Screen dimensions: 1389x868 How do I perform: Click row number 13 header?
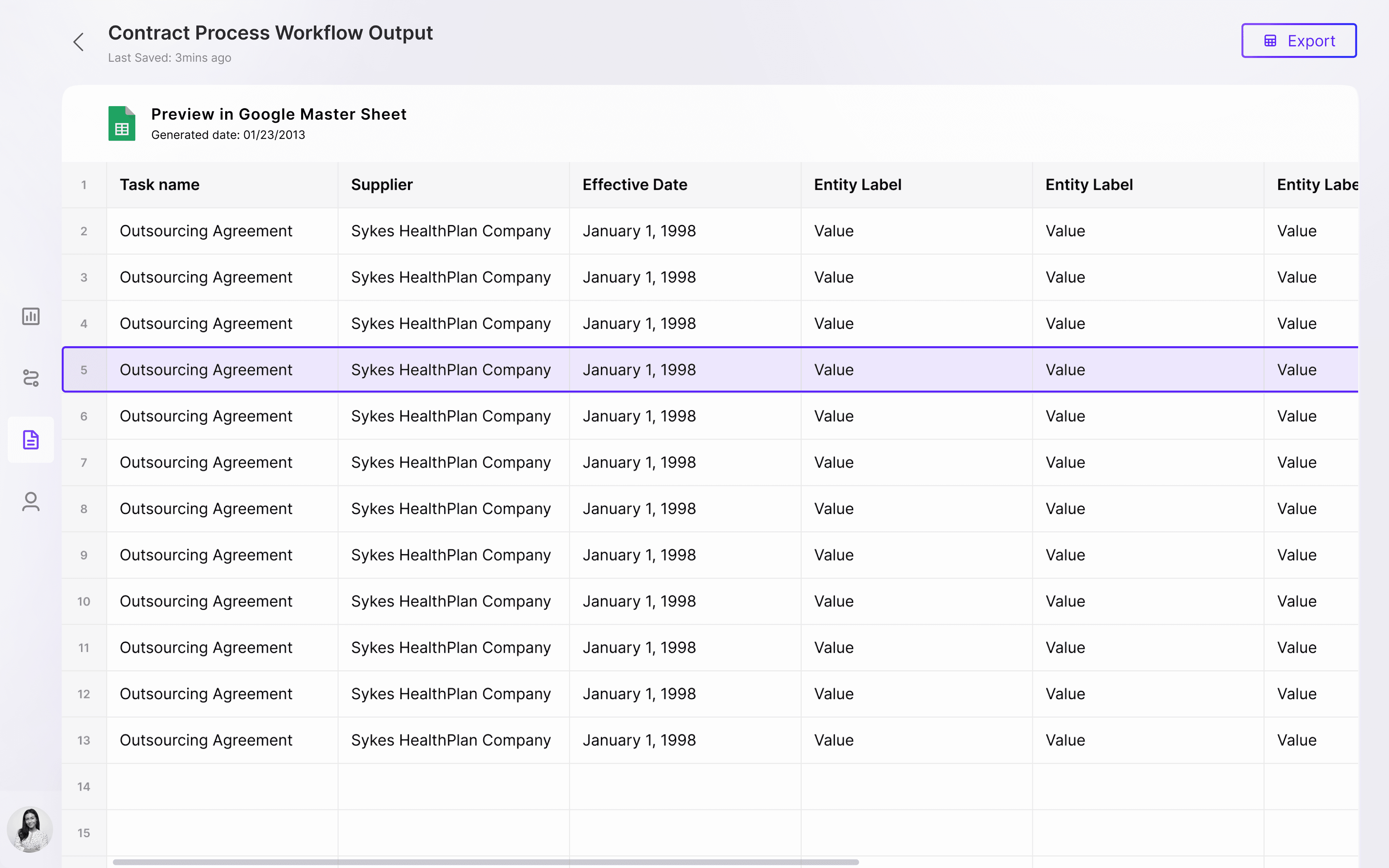84,741
